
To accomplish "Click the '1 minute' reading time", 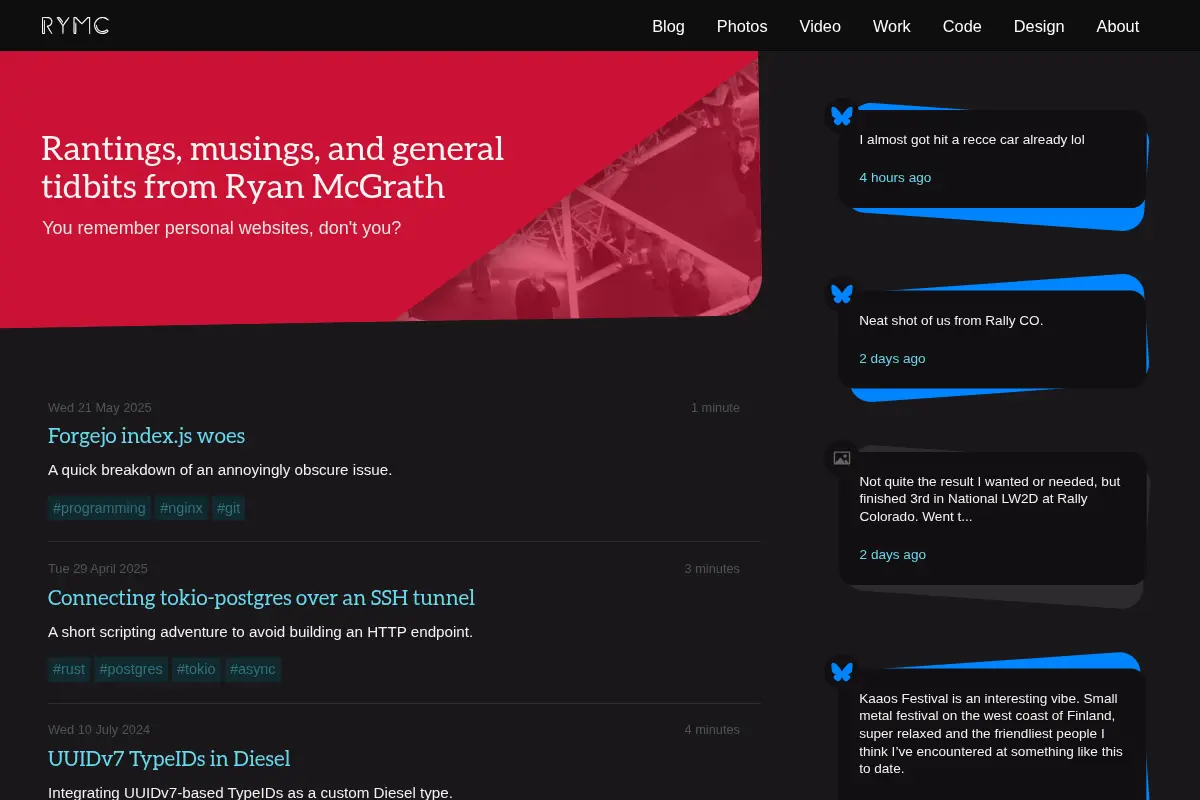I will (x=715, y=408).
